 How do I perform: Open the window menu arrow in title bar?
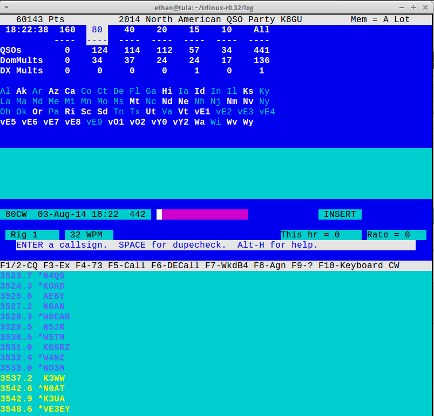pos(6,7)
